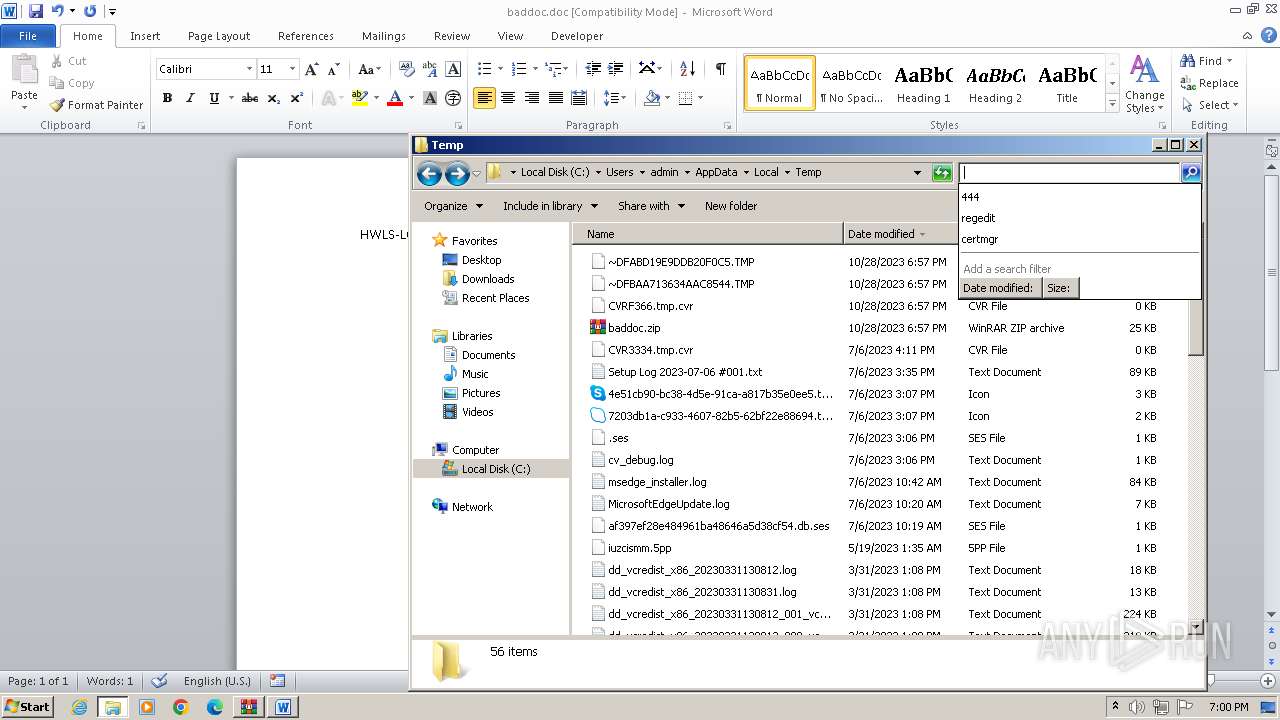Select Center alignment
The image size is (1280, 720).
point(508,98)
